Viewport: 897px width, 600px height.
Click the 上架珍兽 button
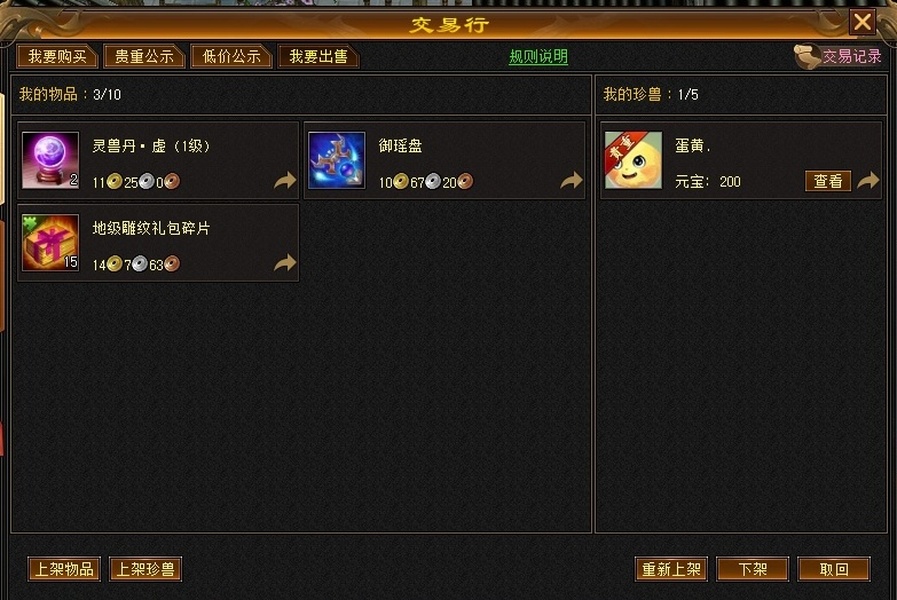tap(145, 569)
